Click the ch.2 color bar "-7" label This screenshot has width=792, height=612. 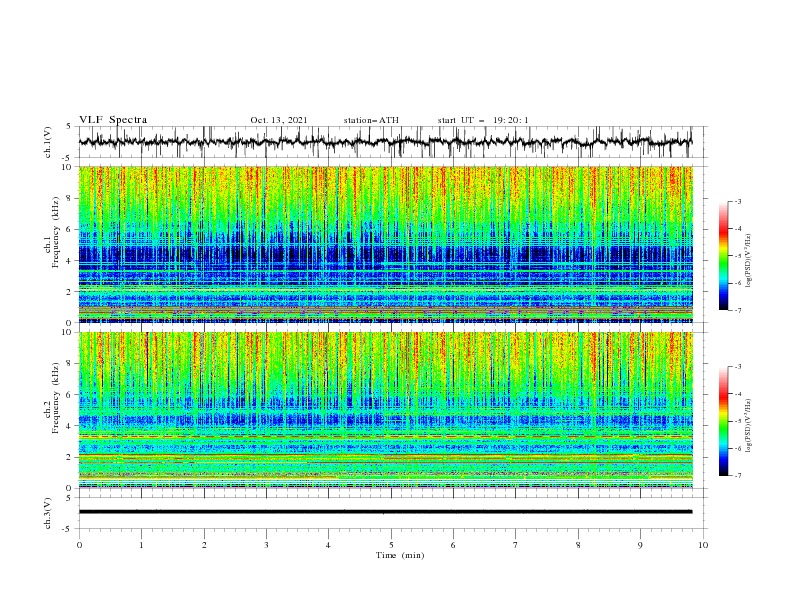point(737,476)
